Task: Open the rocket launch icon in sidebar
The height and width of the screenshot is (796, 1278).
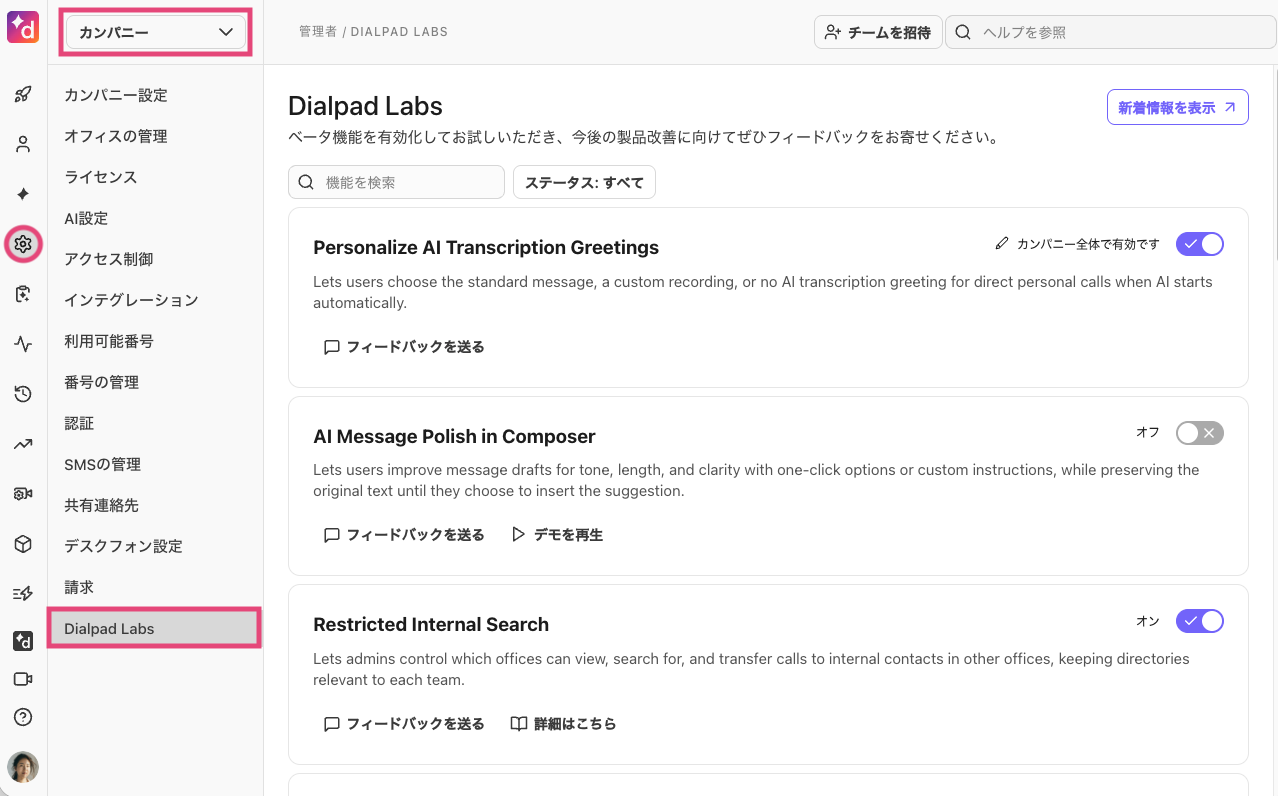Action: click(23, 95)
